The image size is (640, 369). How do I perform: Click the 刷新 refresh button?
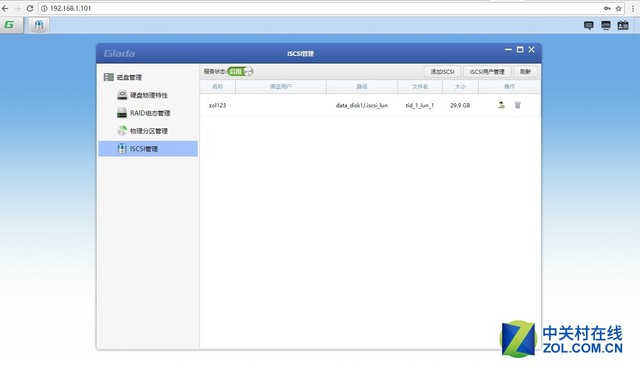click(525, 72)
